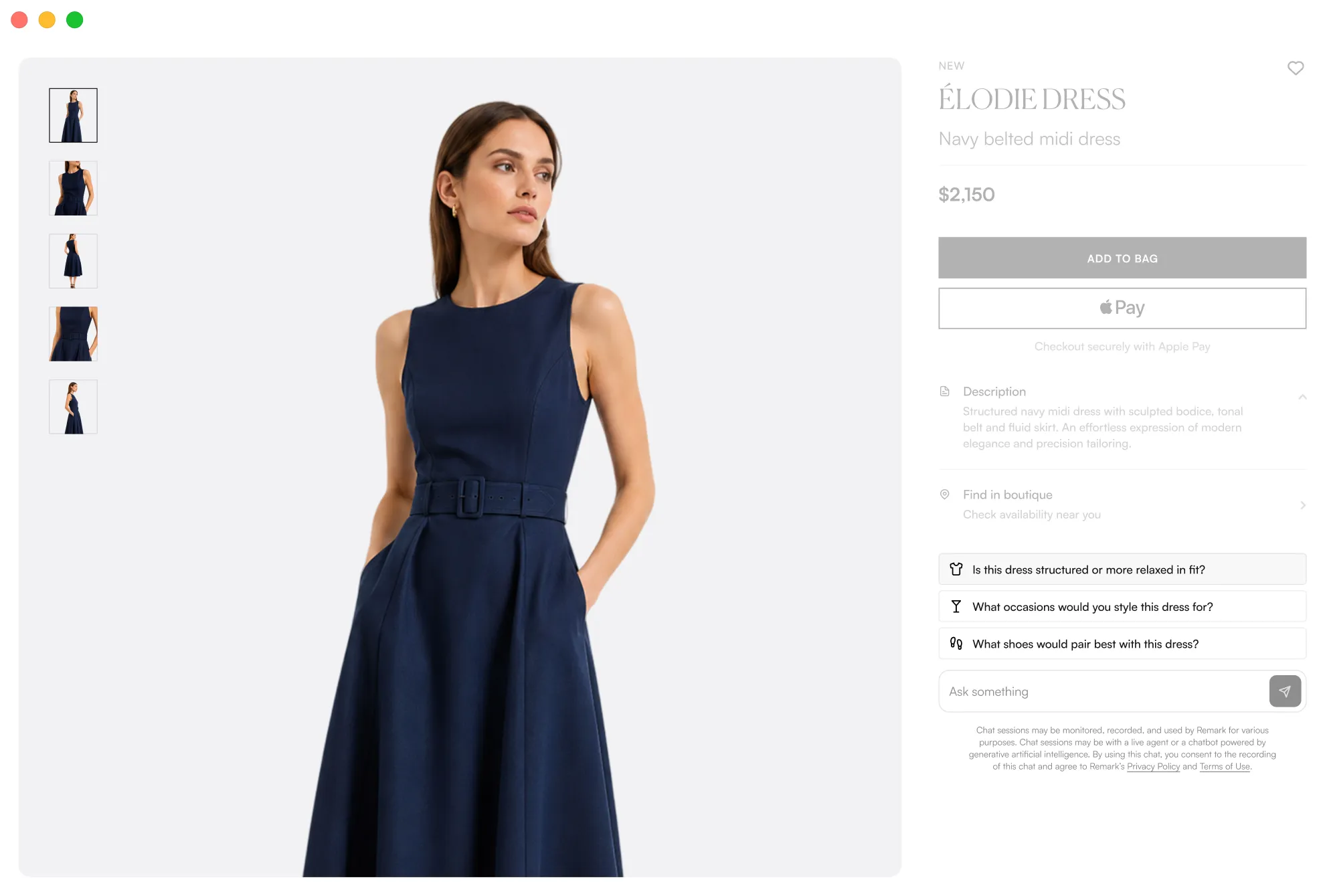The width and height of the screenshot is (1325, 896).
Task: Collapse the Description section chevron
Action: [1302, 397]
